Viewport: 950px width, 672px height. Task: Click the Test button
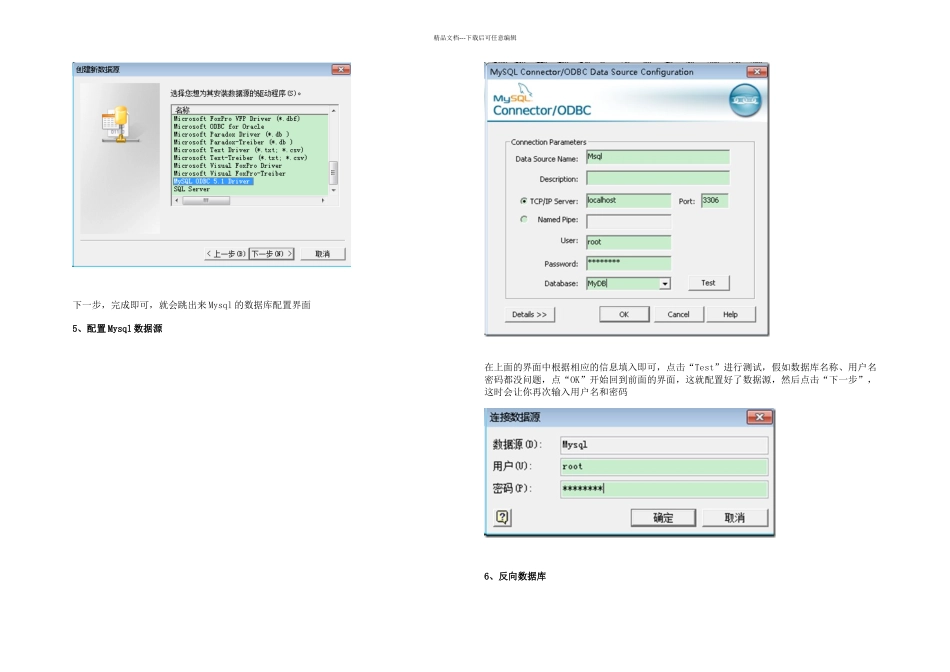click(x=708, y=283)
